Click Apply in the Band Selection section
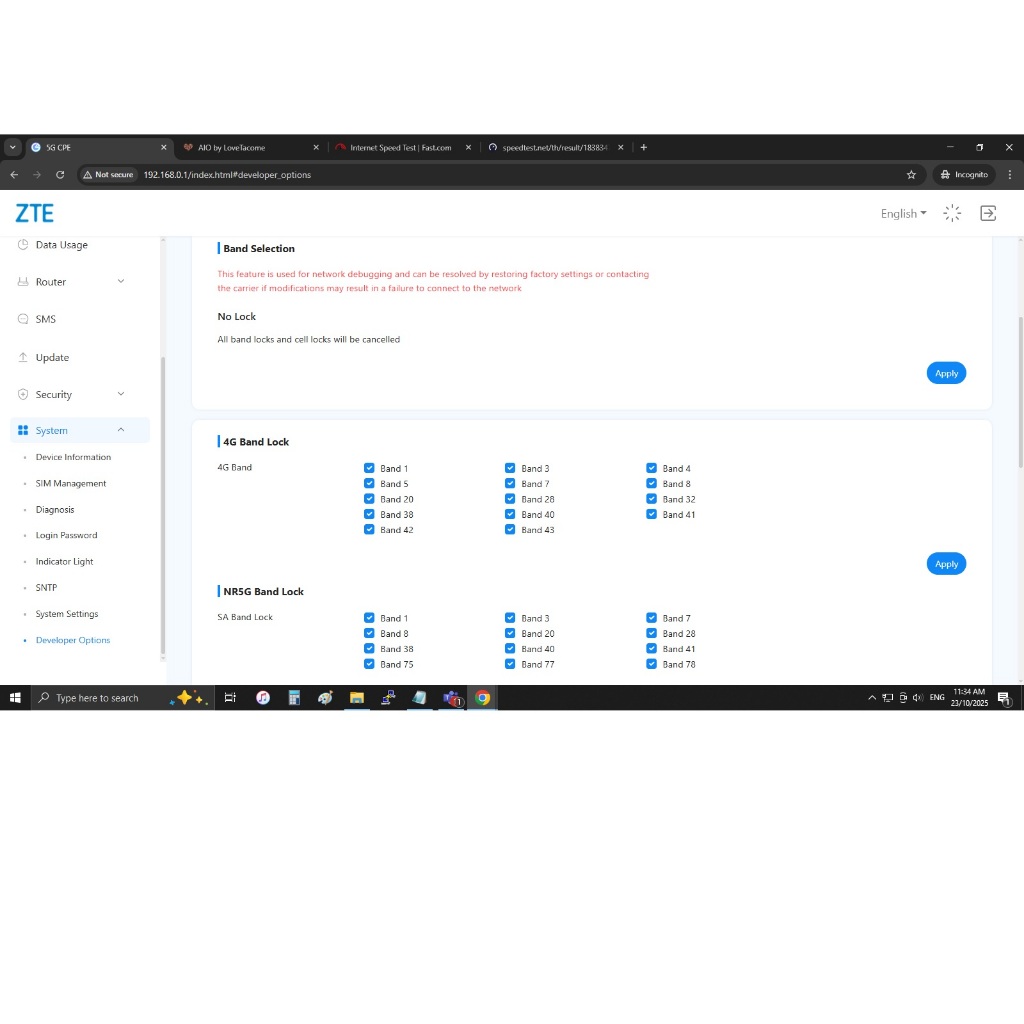This screenshot has width=1024, height=1024. [946, 374]
